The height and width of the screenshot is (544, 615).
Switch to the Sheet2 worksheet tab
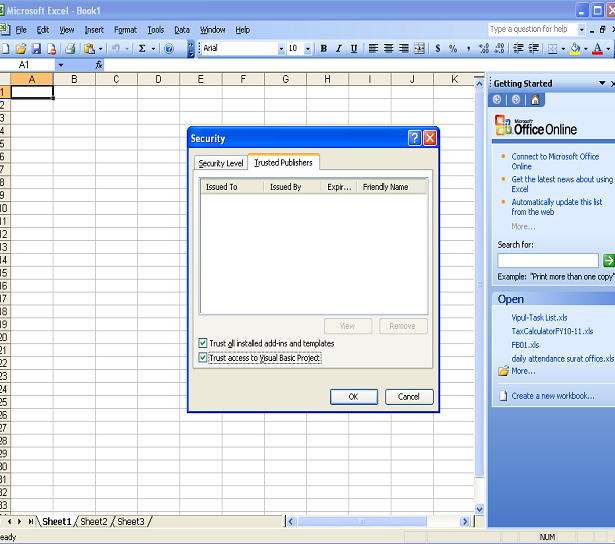click(x=93, y=521)
